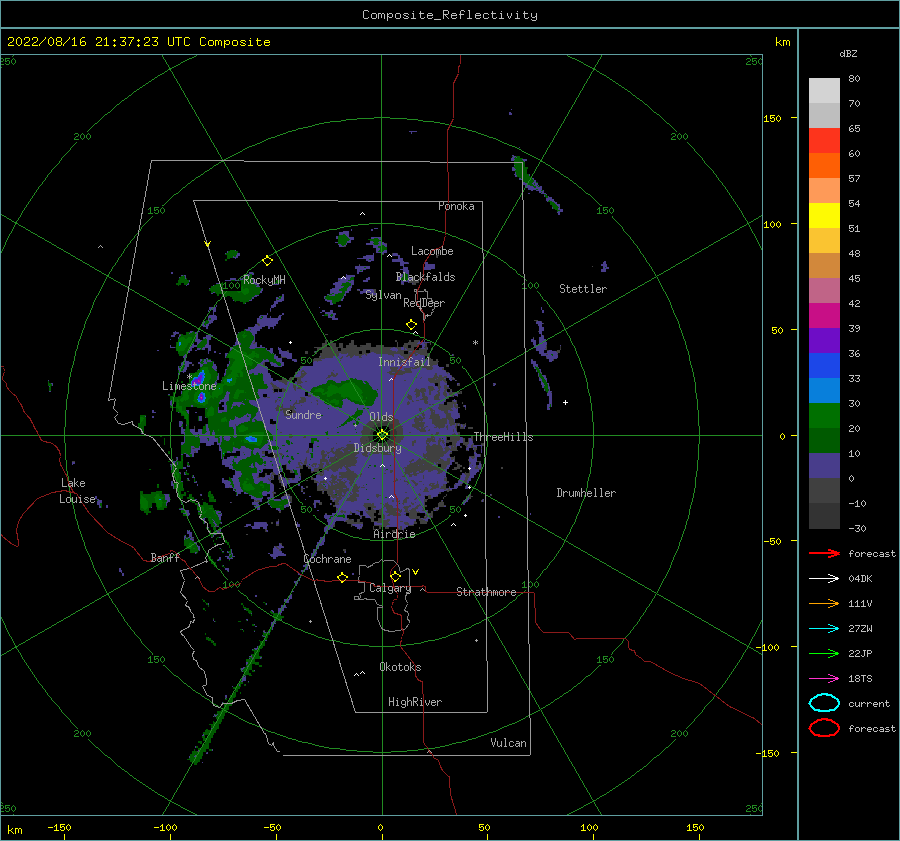Click the Lake Louise label
900x841 pixels.
pyautogui.click(x=77, y=491)
